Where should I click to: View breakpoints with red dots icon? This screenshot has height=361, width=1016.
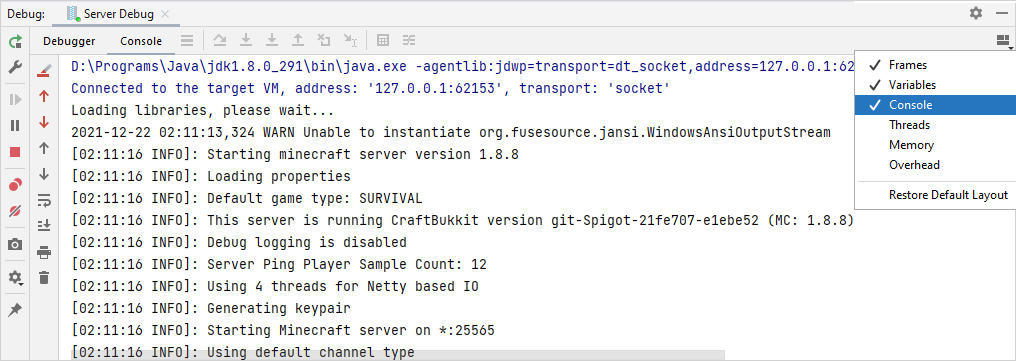16,185
